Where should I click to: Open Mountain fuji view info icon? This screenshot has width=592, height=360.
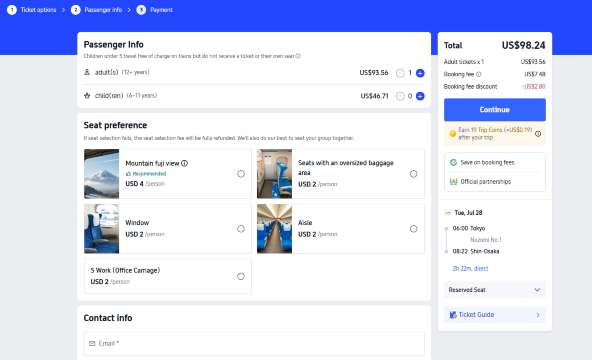pyautogui.click(x=184, y=163)
